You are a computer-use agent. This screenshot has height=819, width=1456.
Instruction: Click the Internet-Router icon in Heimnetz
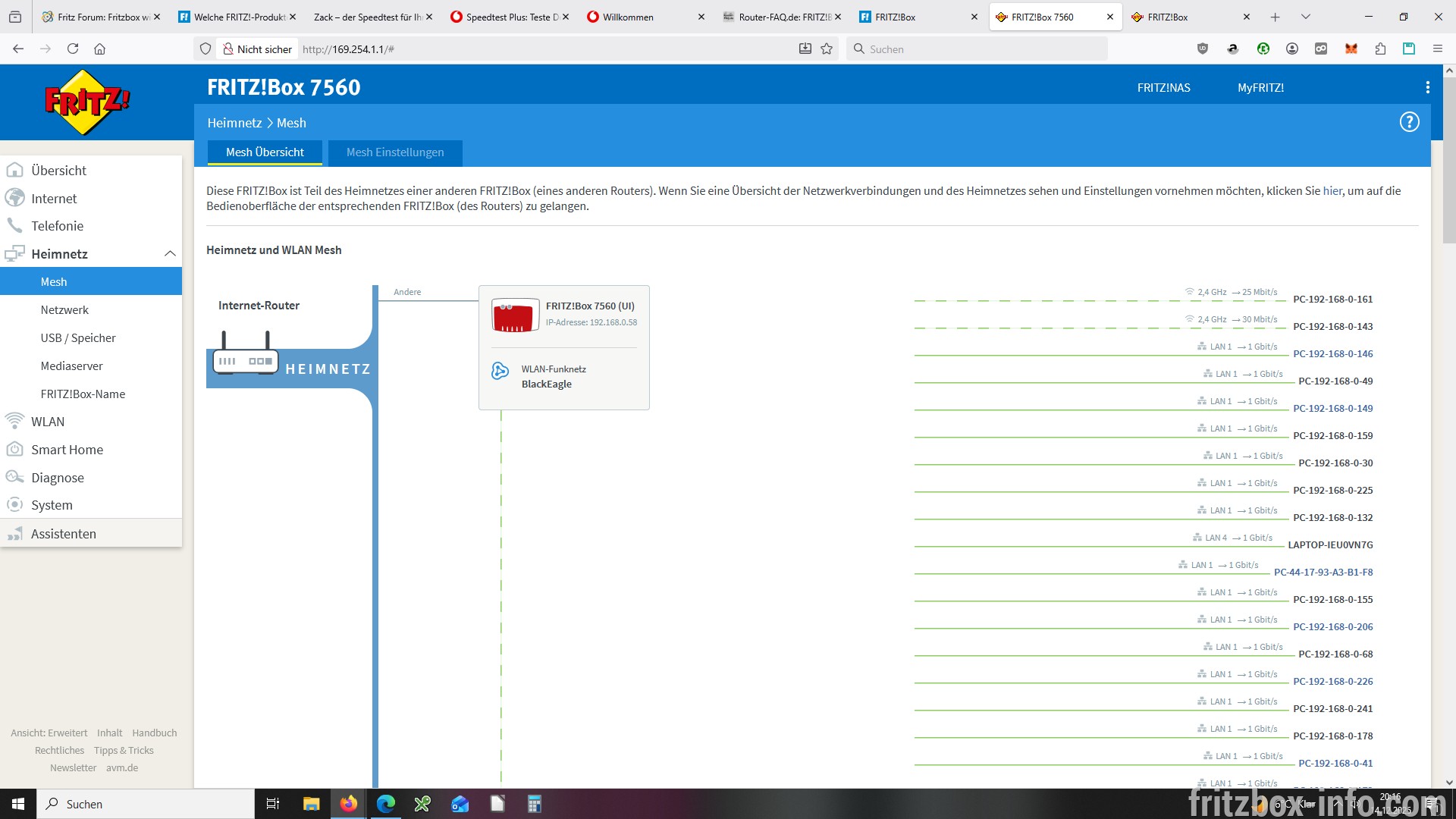(x=246, y=353)
